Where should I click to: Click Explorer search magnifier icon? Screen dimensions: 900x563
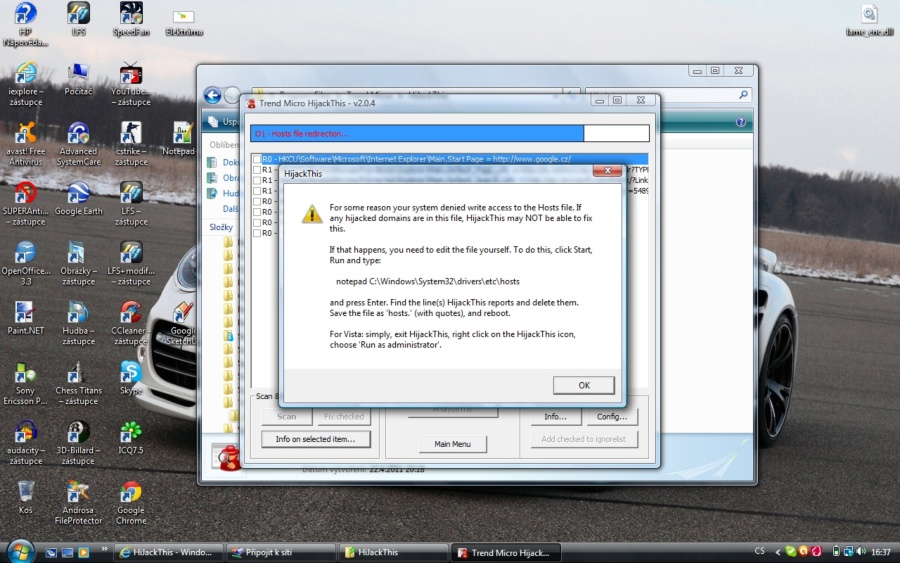point(743,94)
